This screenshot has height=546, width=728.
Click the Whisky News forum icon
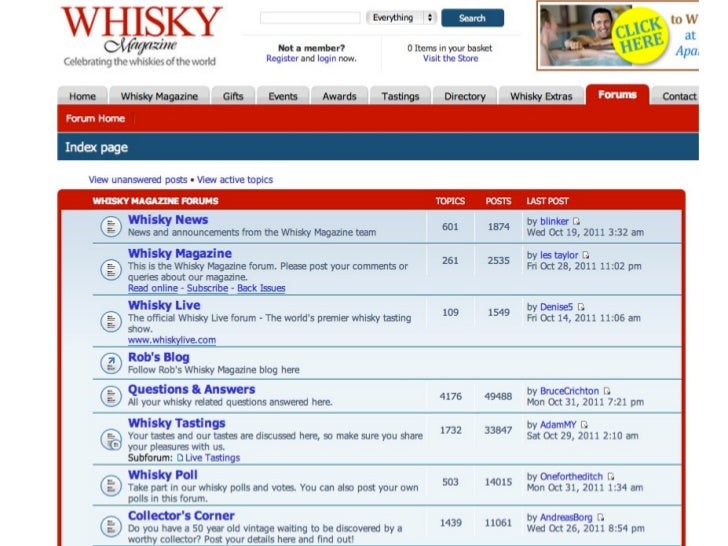[111, 227]
